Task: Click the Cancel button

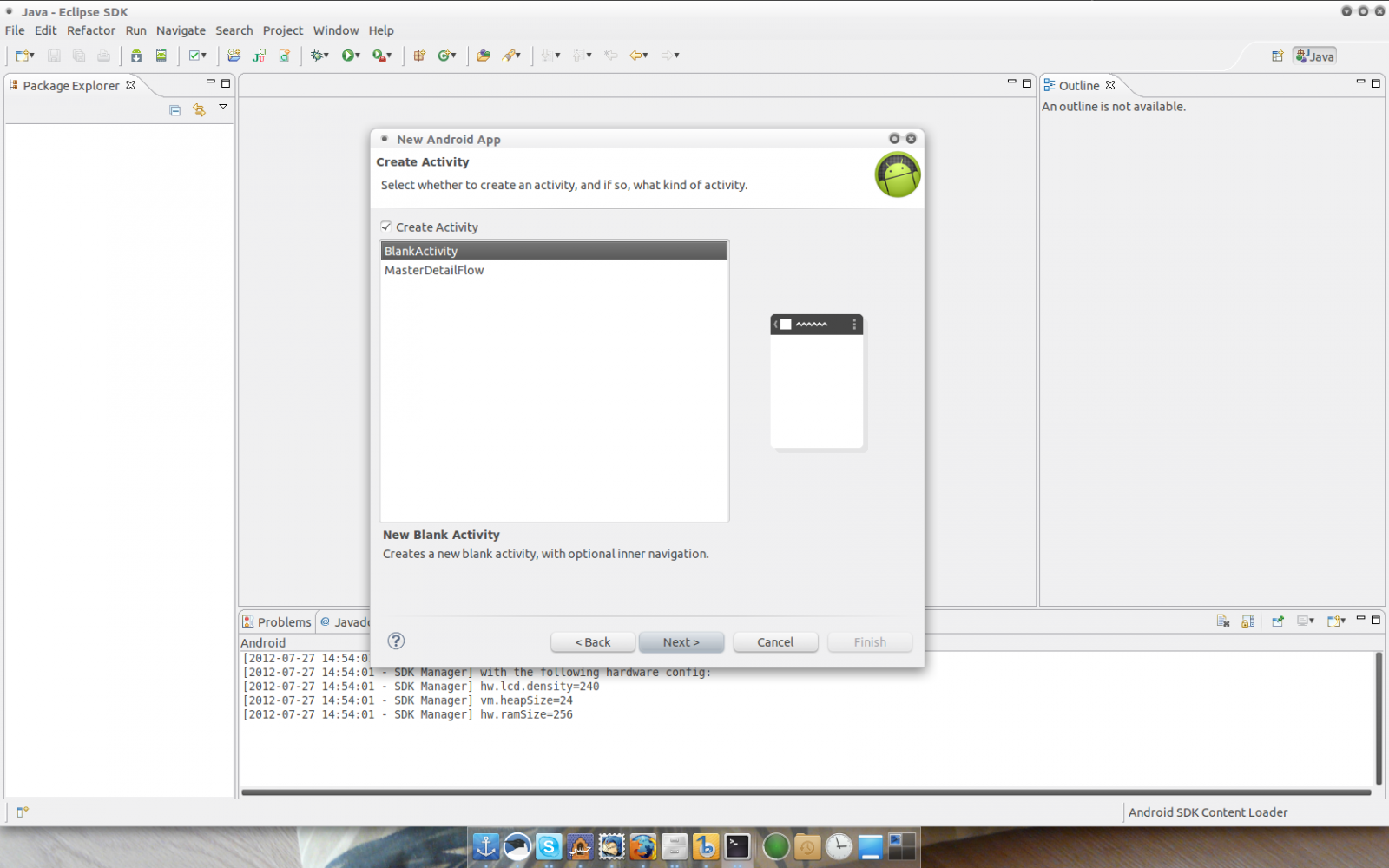Action: (x=774, y=642)
